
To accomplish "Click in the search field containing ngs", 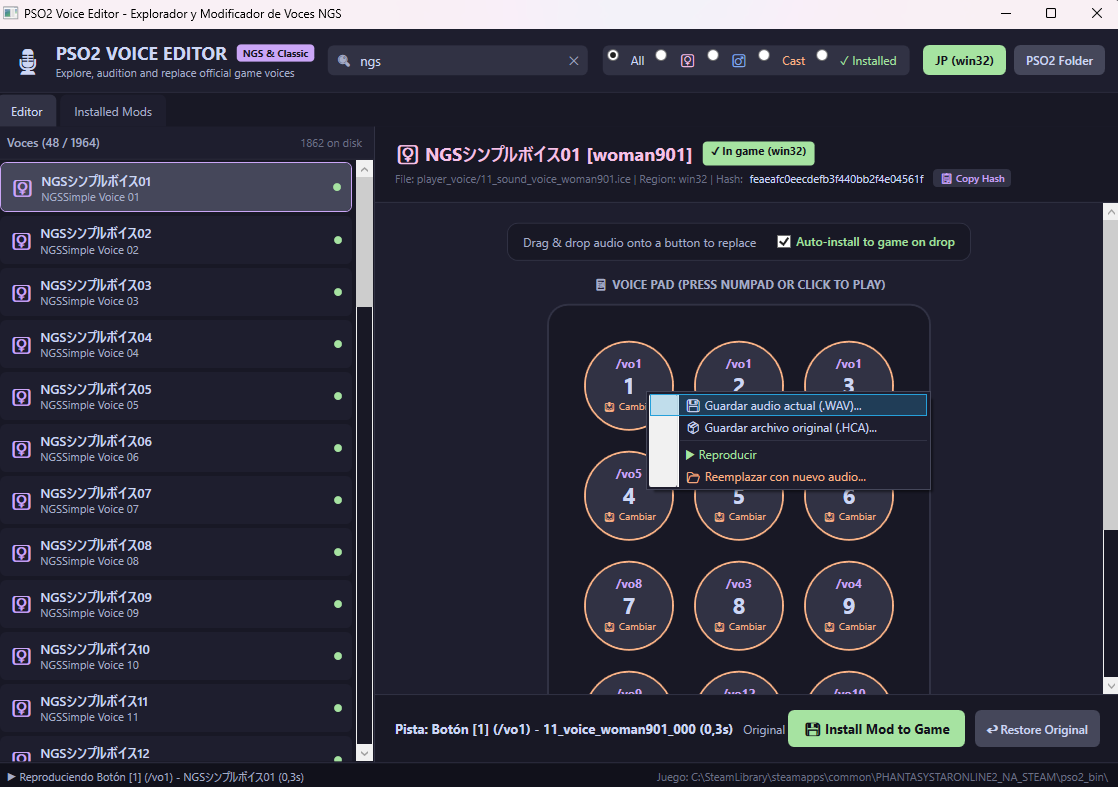I will coord(460,61).
